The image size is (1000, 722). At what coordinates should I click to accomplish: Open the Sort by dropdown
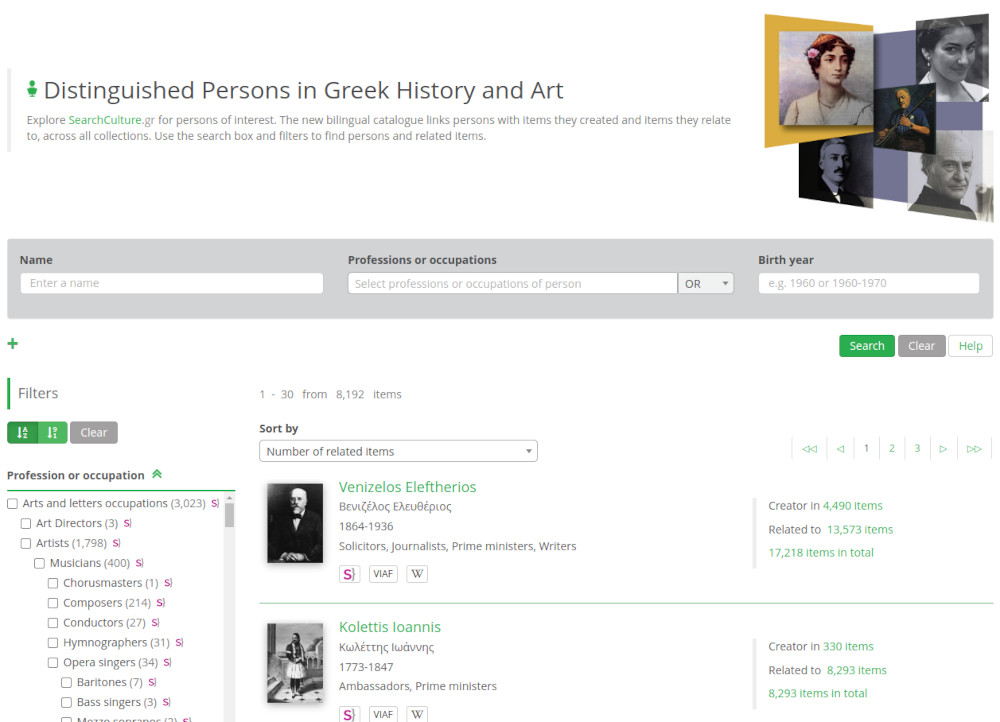[x=398, y=451]
